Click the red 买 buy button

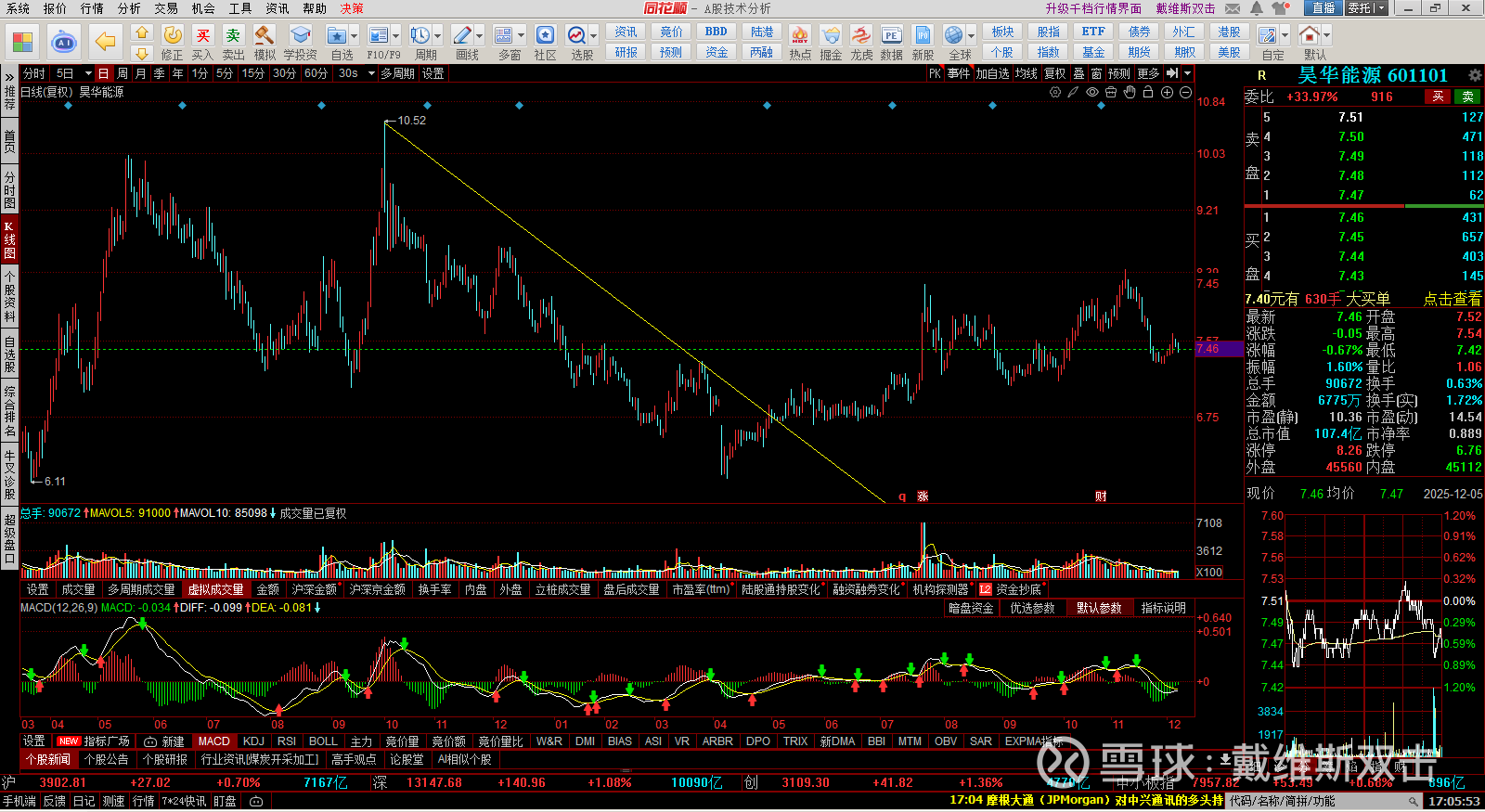[1438, 97]
